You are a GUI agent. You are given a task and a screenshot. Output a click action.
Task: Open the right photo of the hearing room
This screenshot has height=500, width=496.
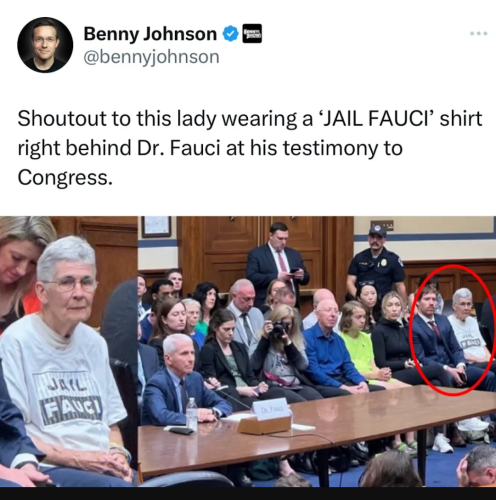click(x=317, y=351)
